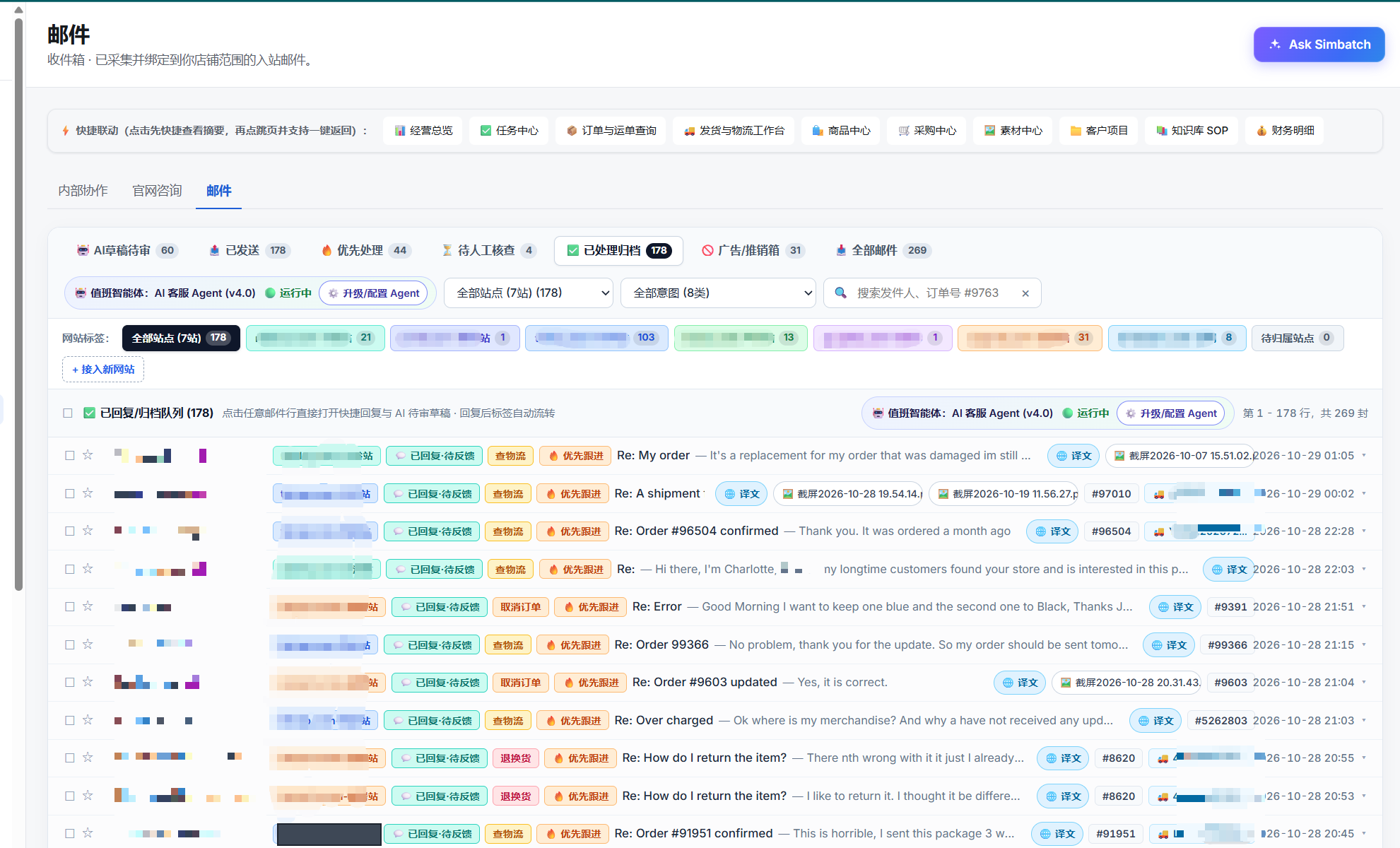The width and height of the screenshot is (1400, 848).
Task: Focus the 搜索发件人、订单号 search field
Action: [931, 293]
